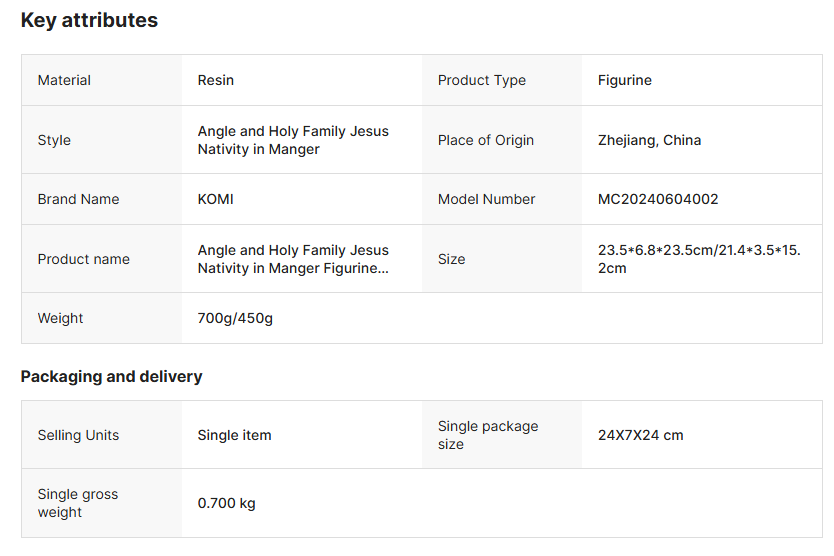Viewport: 834px width, 556px height.
Task: Select model number MC20240604002
Action: click(x=658, y=199)
